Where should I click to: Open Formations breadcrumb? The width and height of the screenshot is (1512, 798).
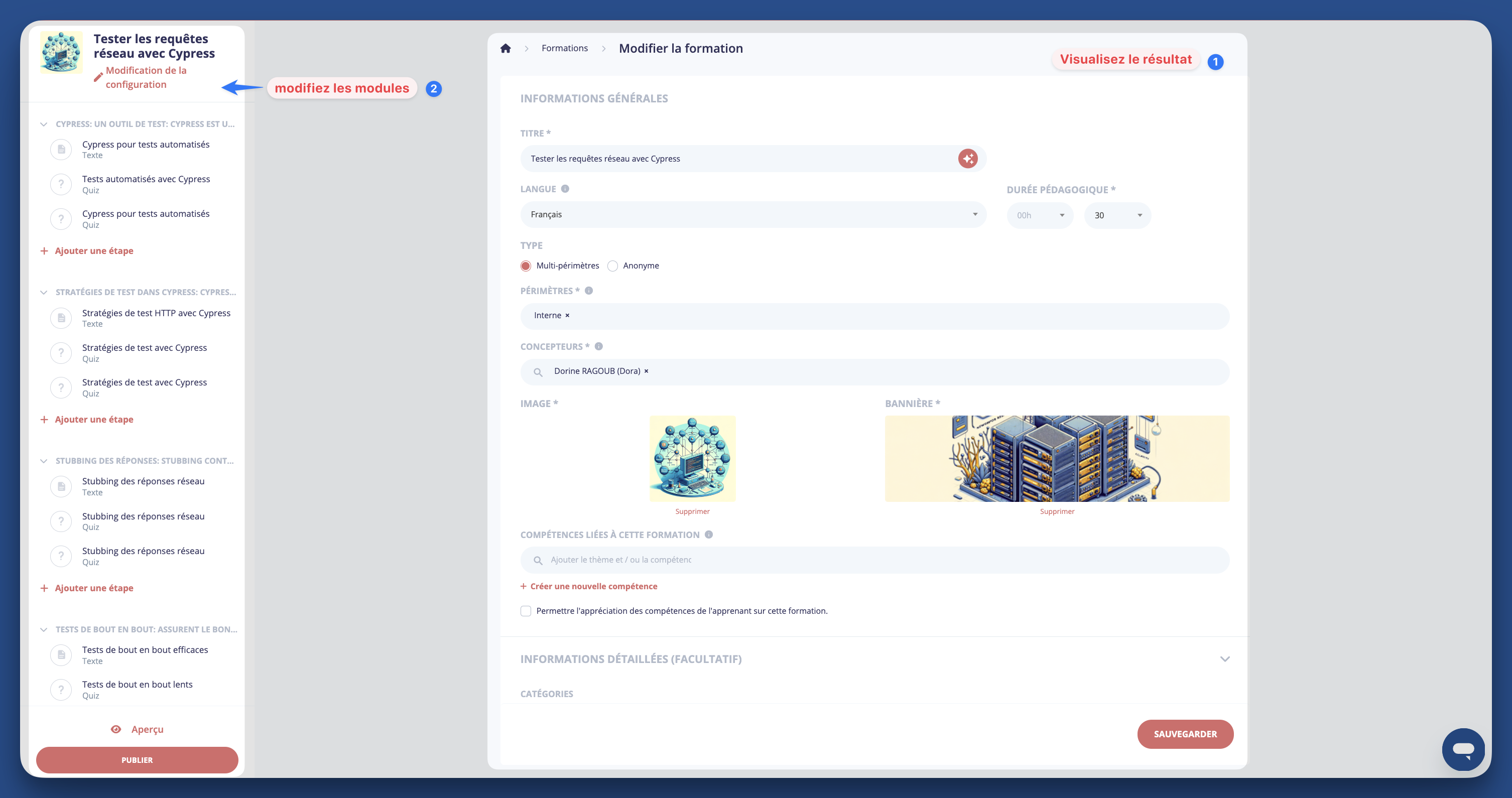(x=564, y=48)
